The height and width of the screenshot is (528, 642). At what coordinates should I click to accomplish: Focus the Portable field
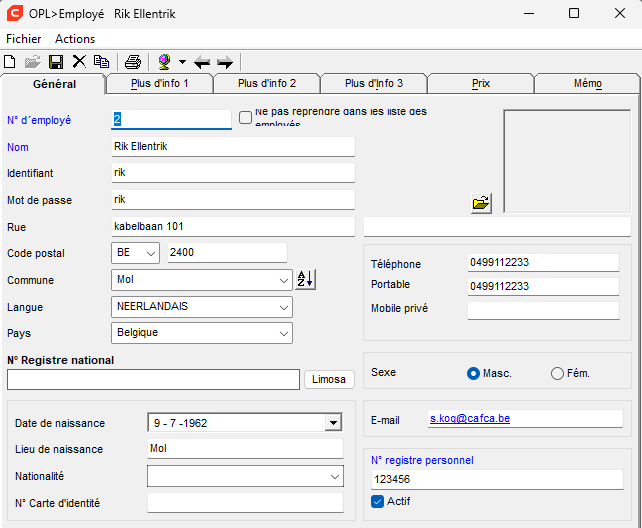(x=543, y=286)
